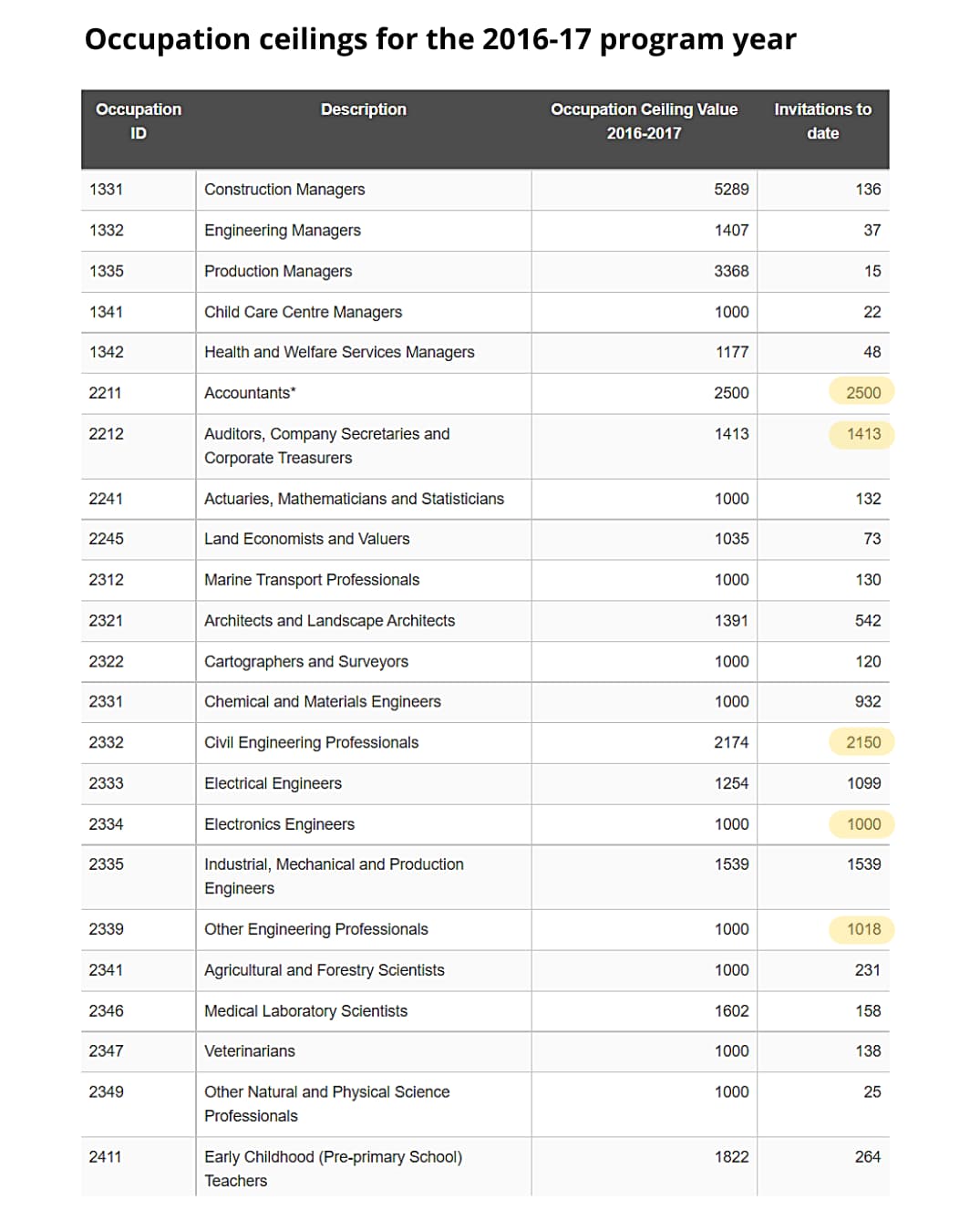
Task: Click highlighted invitations value 2150
Action: 862,742
